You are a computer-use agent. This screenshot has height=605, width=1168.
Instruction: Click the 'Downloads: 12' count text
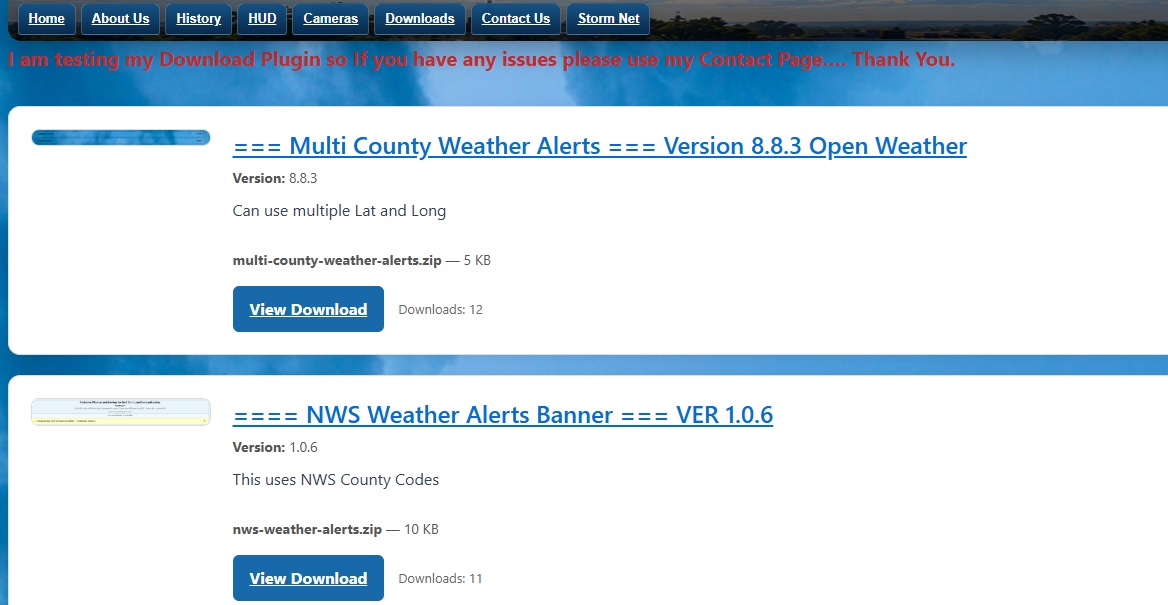tap(440, 309)
